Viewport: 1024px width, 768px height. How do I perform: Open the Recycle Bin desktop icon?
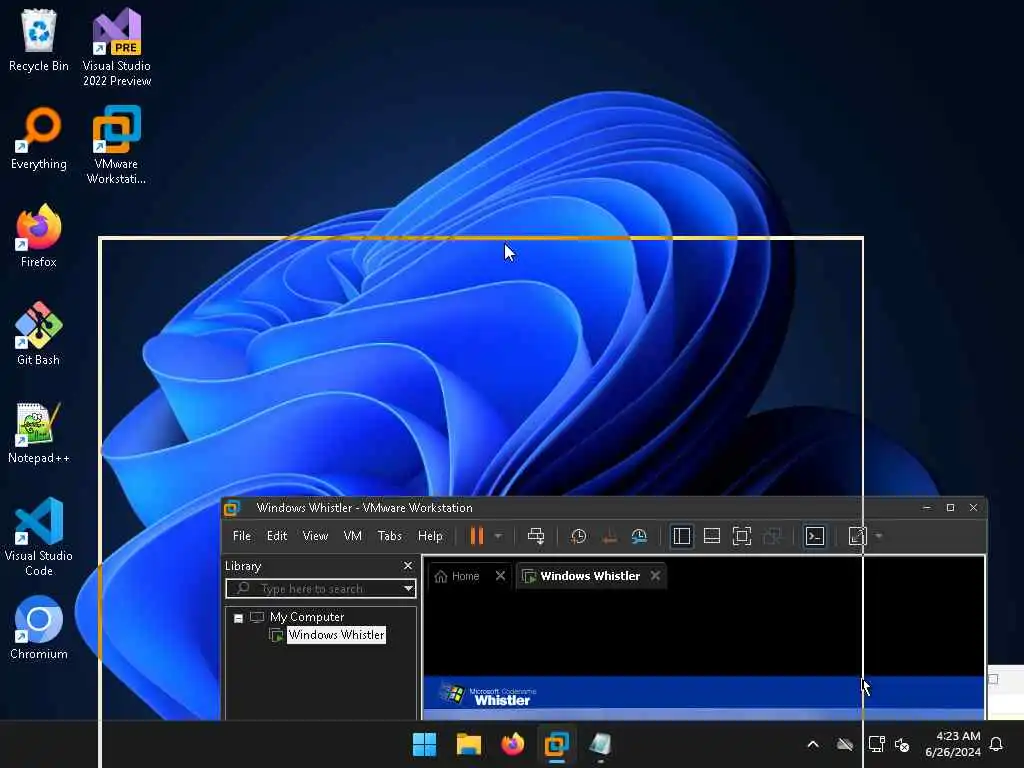click(x=39, y=40)
